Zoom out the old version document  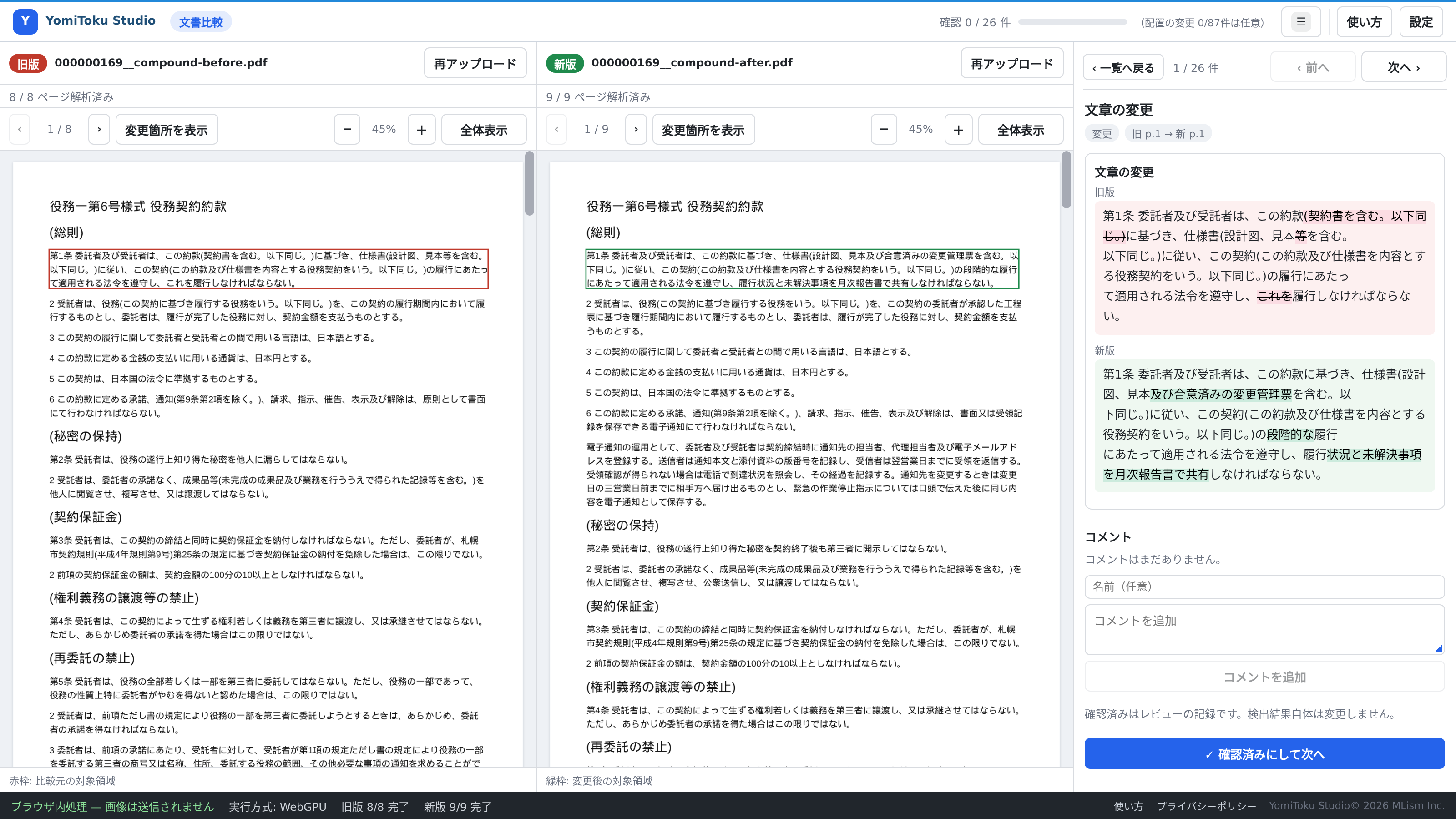click(x=347, y=129)
